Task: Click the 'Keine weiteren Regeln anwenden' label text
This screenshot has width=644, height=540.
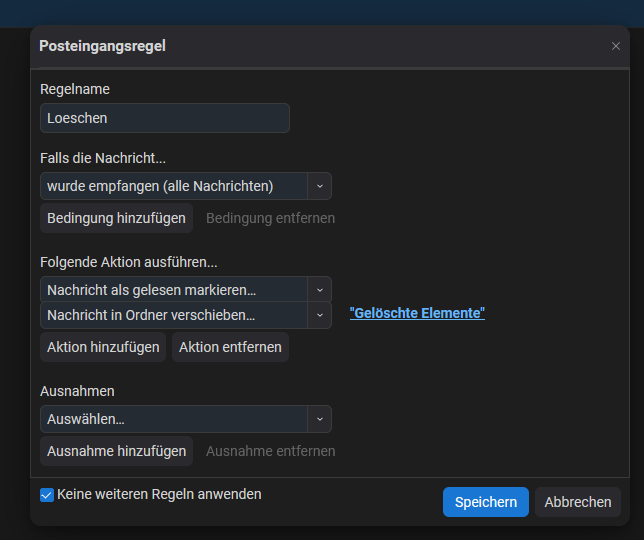Action: (159, 494)
